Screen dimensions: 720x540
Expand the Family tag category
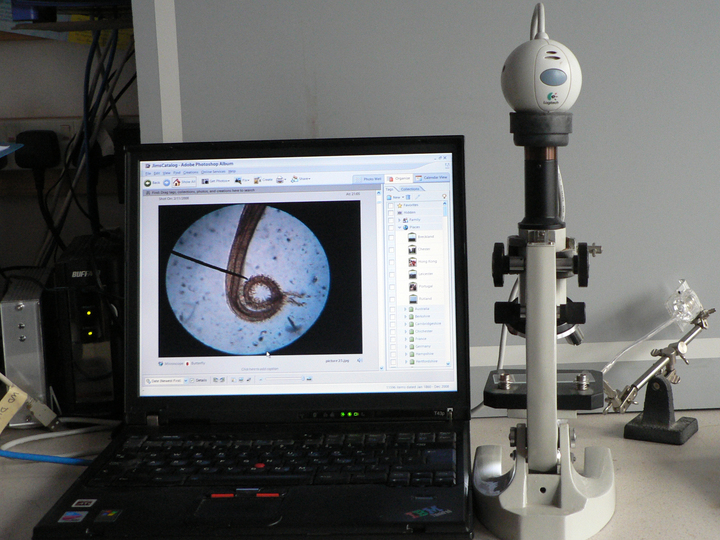coord(399,220)
